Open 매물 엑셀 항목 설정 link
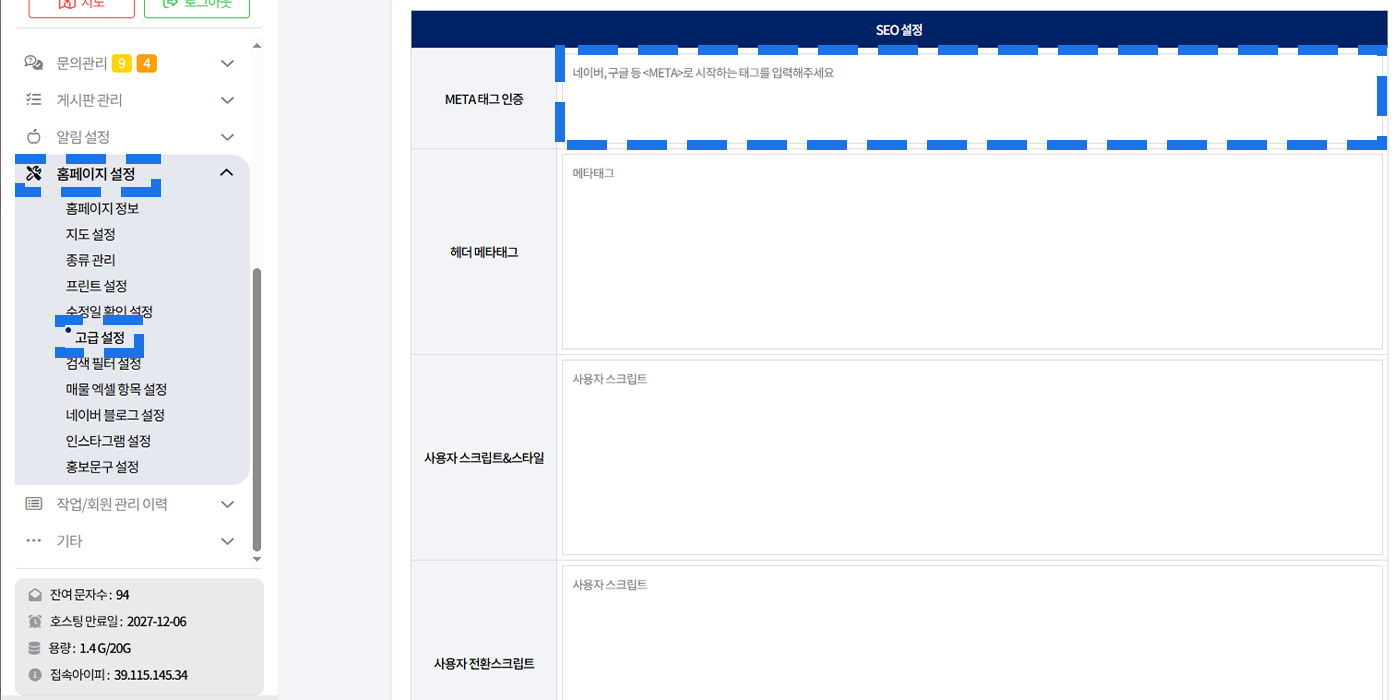Viewport: 1400px width, 700px height. pos(116,389)
